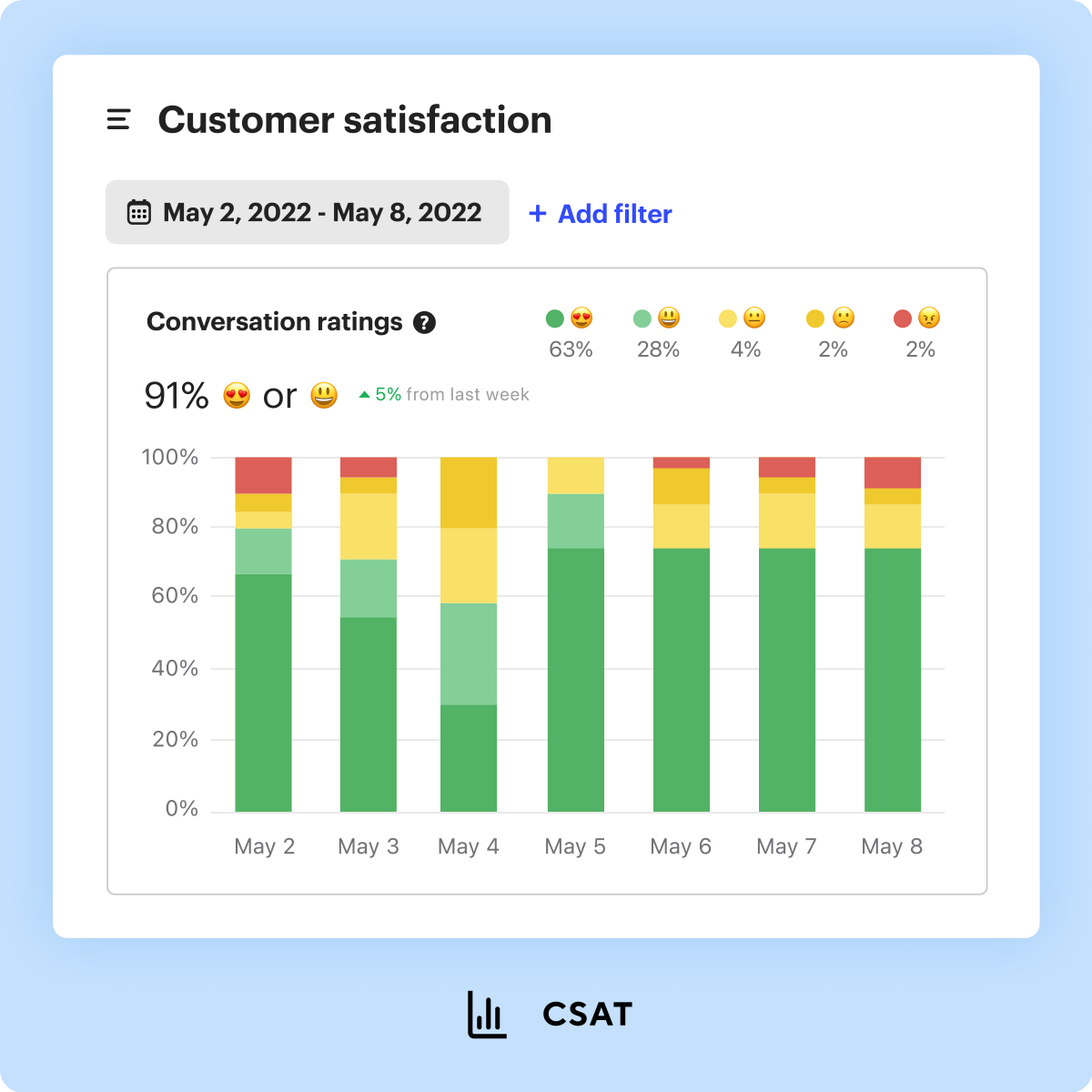Click the May 8 axis label

point(892,846)
